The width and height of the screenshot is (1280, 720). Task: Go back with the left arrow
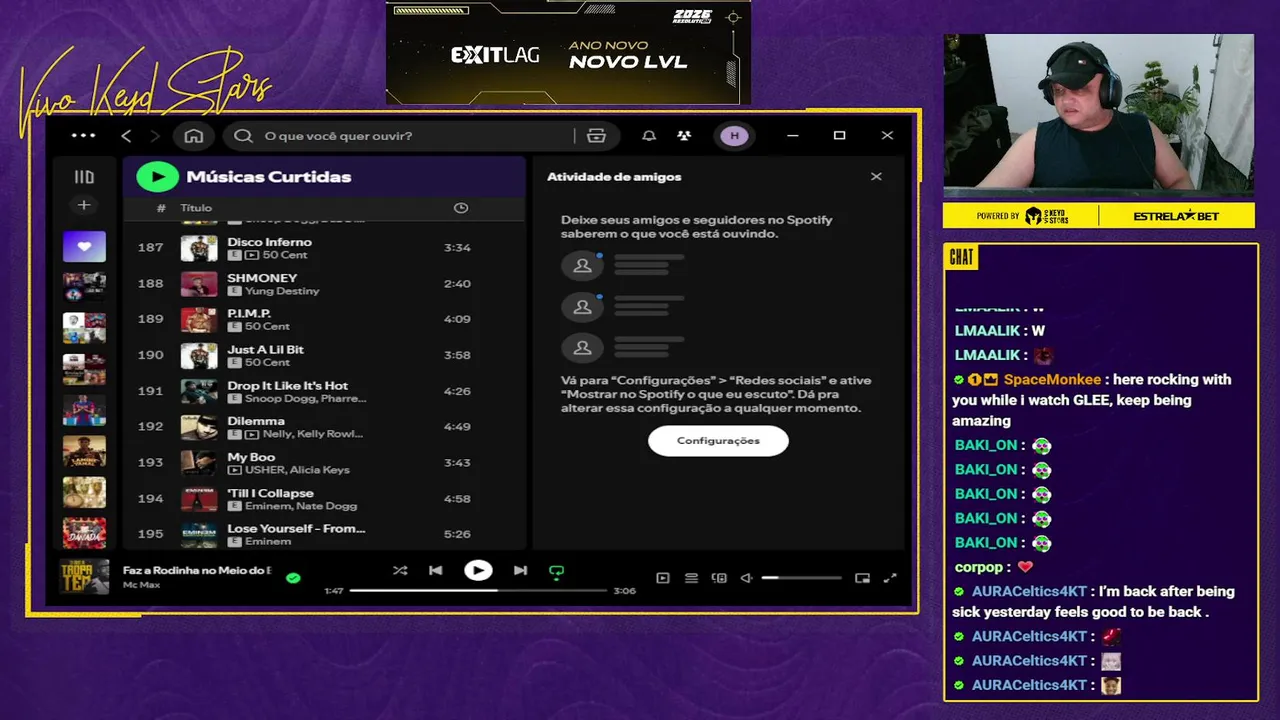126,136
